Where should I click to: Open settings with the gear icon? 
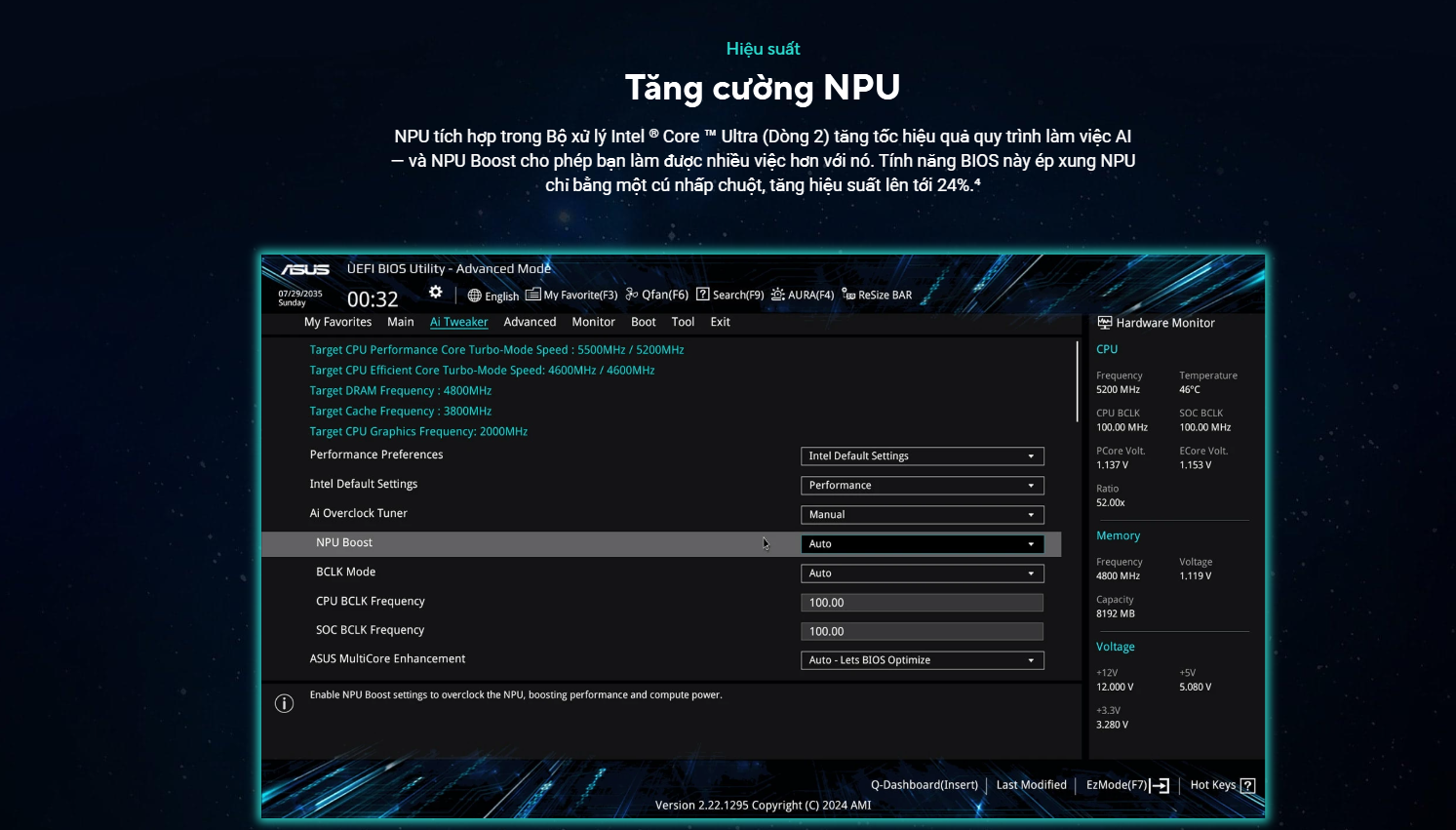436,293
